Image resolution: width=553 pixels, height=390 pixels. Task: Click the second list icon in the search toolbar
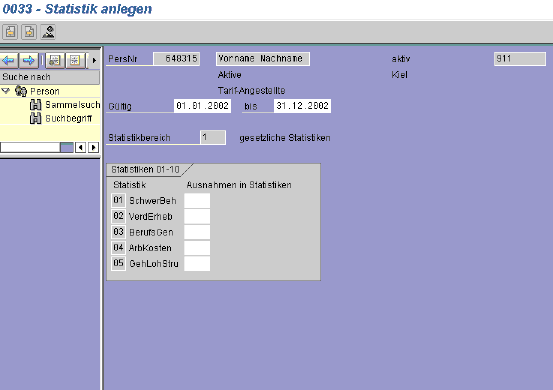click(x=75, y=61)
